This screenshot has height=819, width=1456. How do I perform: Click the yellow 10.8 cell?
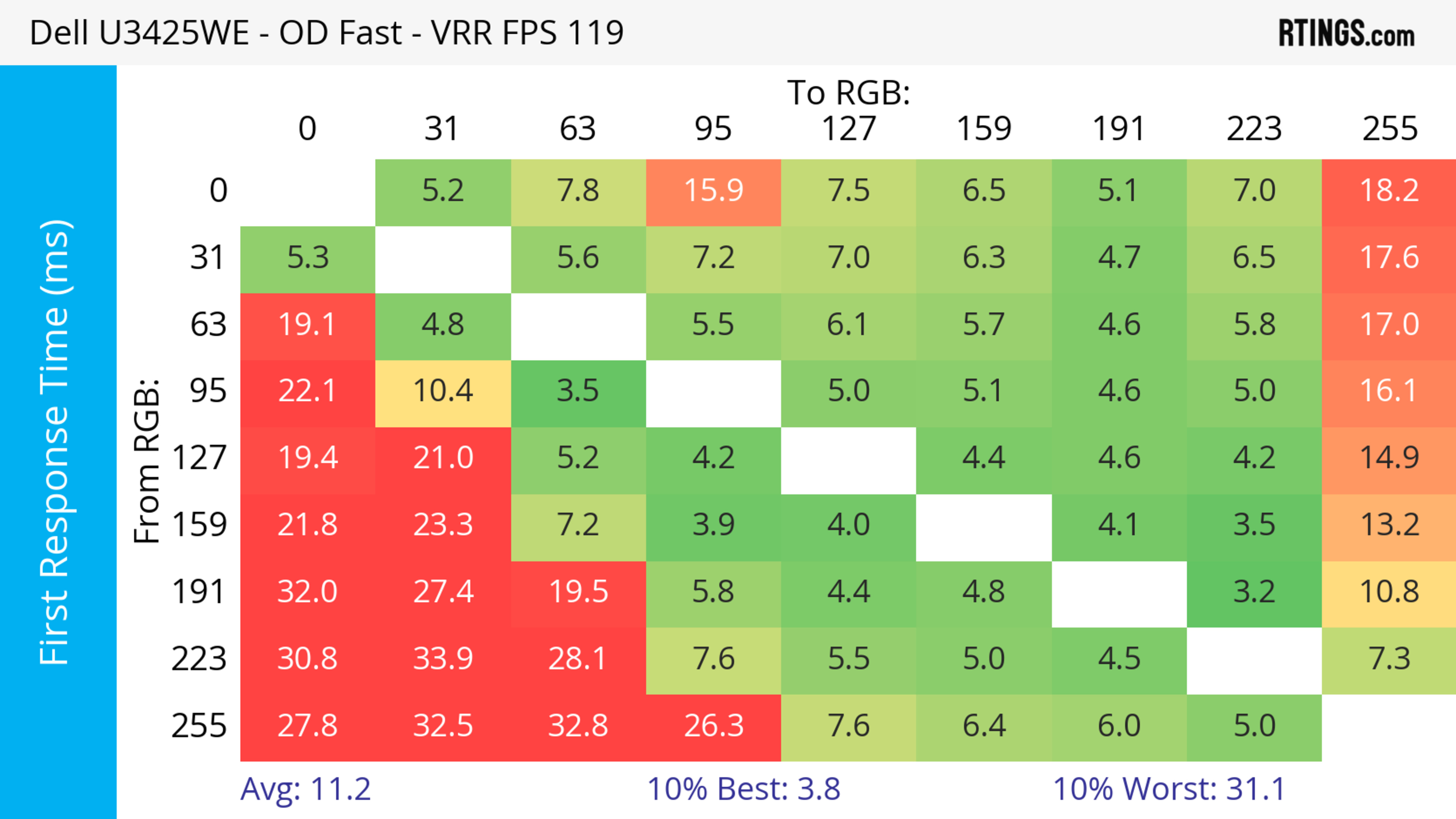(x=1389, y=592)
